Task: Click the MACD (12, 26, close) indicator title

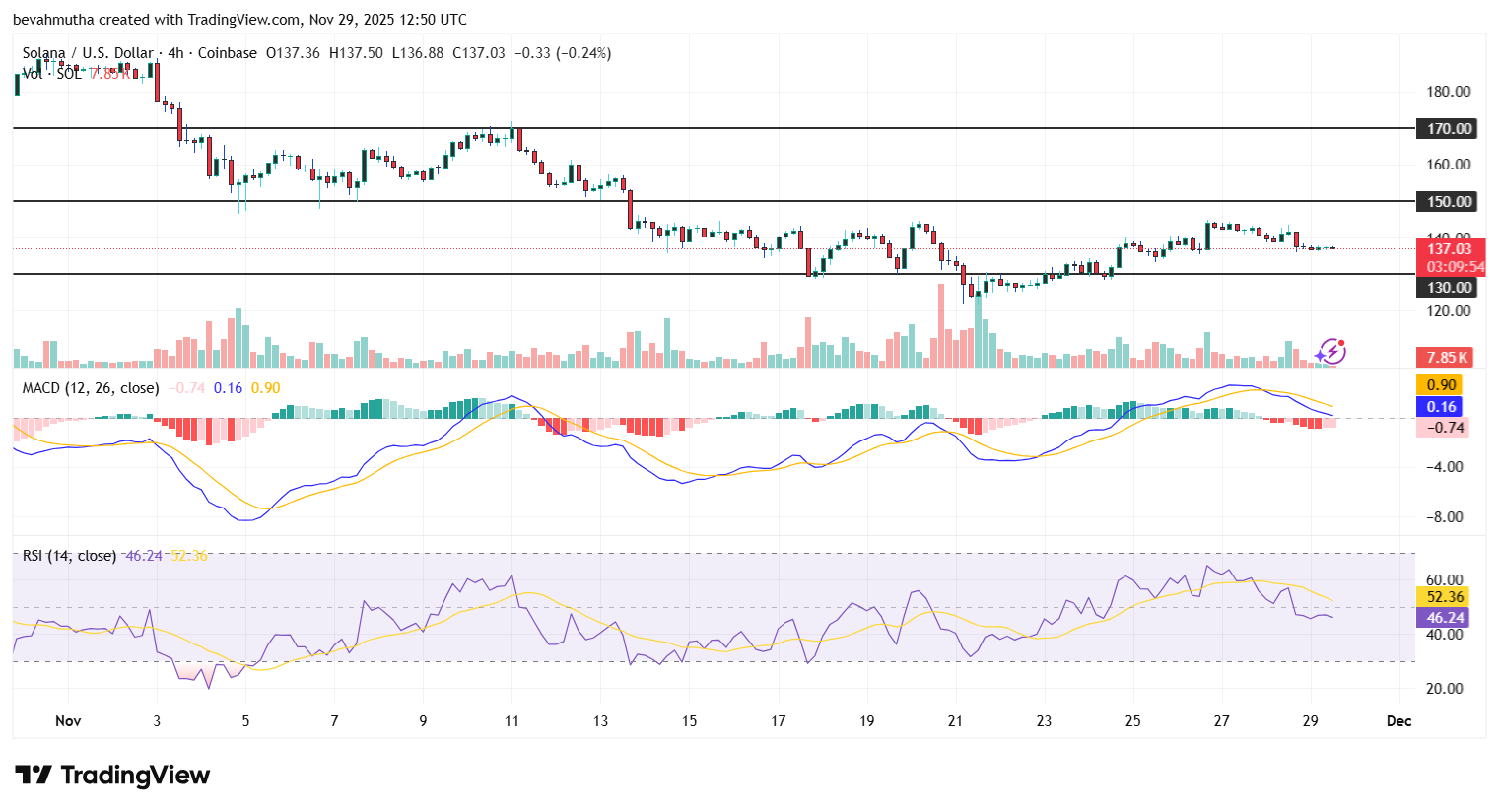Action: [x=89, y=387]
